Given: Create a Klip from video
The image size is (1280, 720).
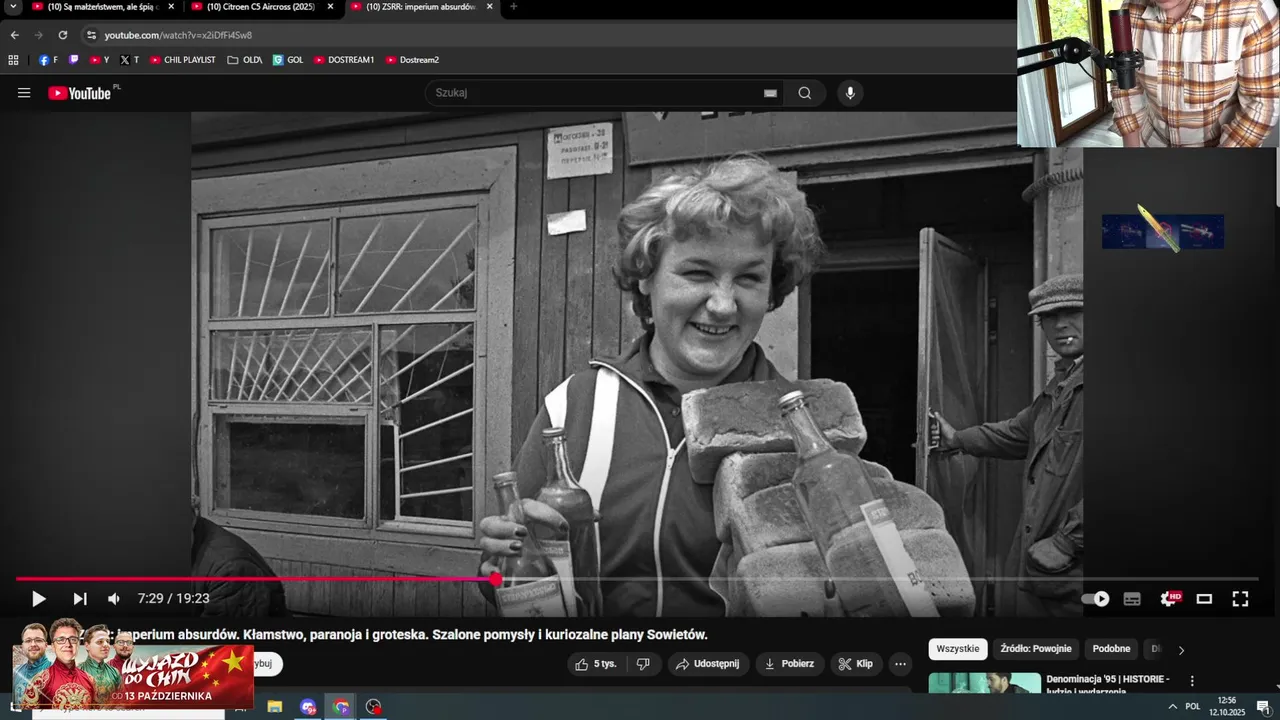Looking at the screenshot, I should (856, 663).
